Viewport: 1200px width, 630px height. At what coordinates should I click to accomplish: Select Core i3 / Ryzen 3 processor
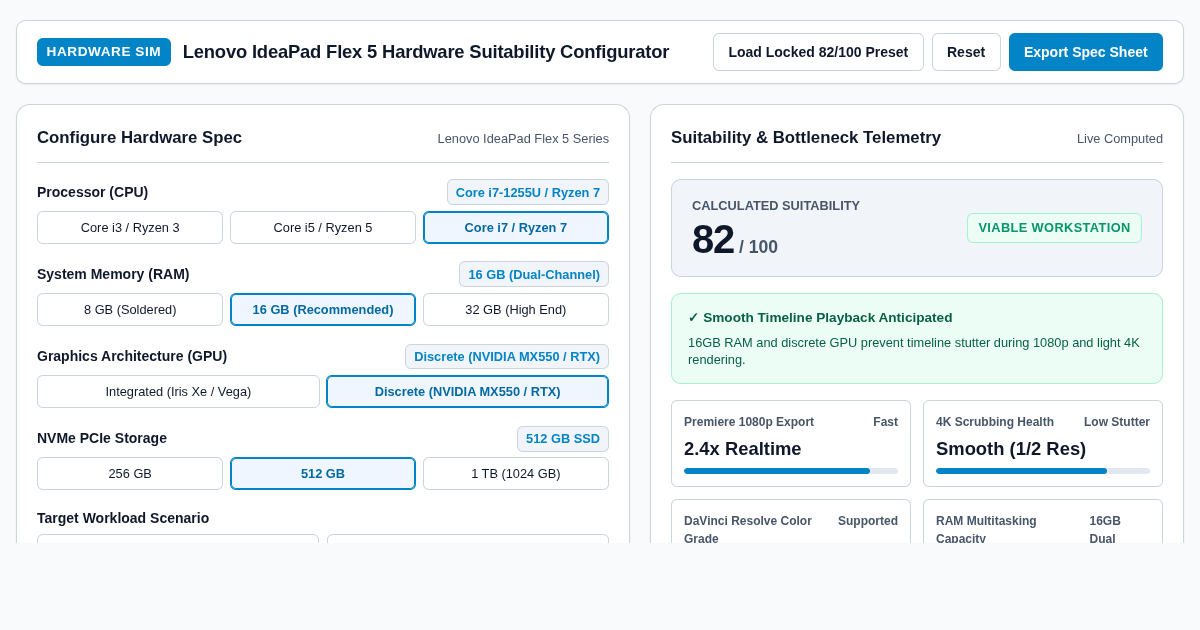tap(130, 227)
